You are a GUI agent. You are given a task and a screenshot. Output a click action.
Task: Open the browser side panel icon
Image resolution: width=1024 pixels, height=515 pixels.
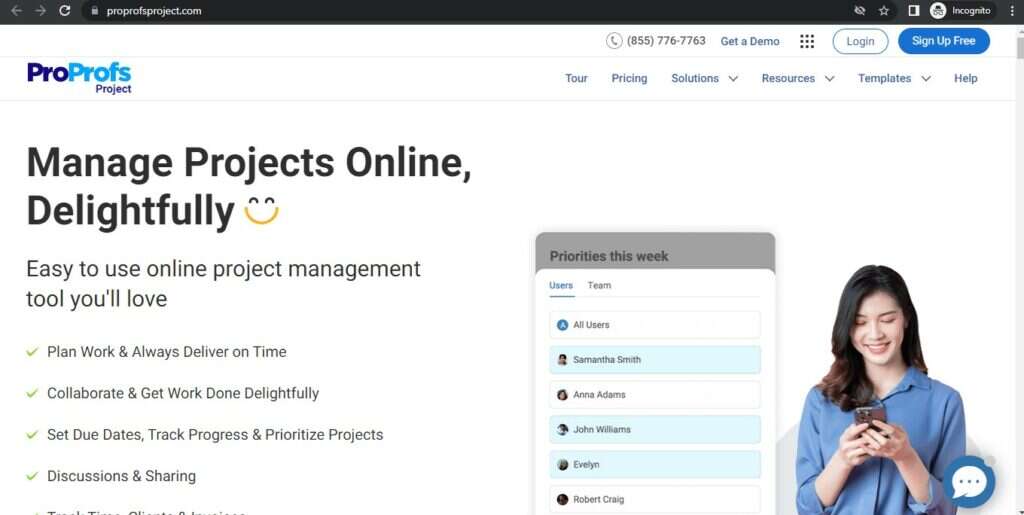pos(914,10)
